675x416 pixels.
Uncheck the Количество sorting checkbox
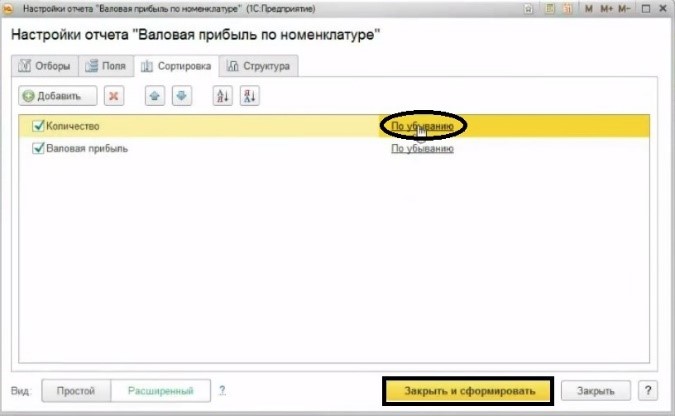[38, 126]
